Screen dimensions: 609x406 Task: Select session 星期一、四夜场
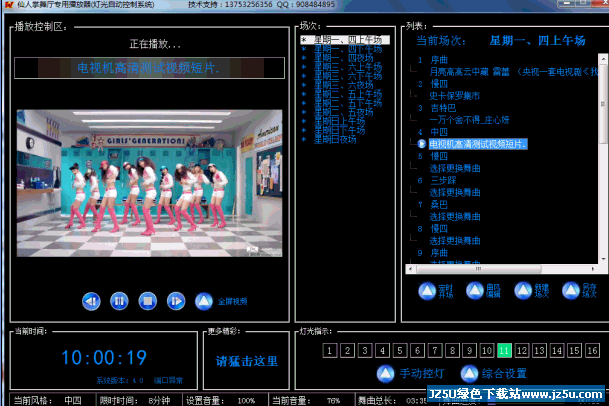click(343, 58)
